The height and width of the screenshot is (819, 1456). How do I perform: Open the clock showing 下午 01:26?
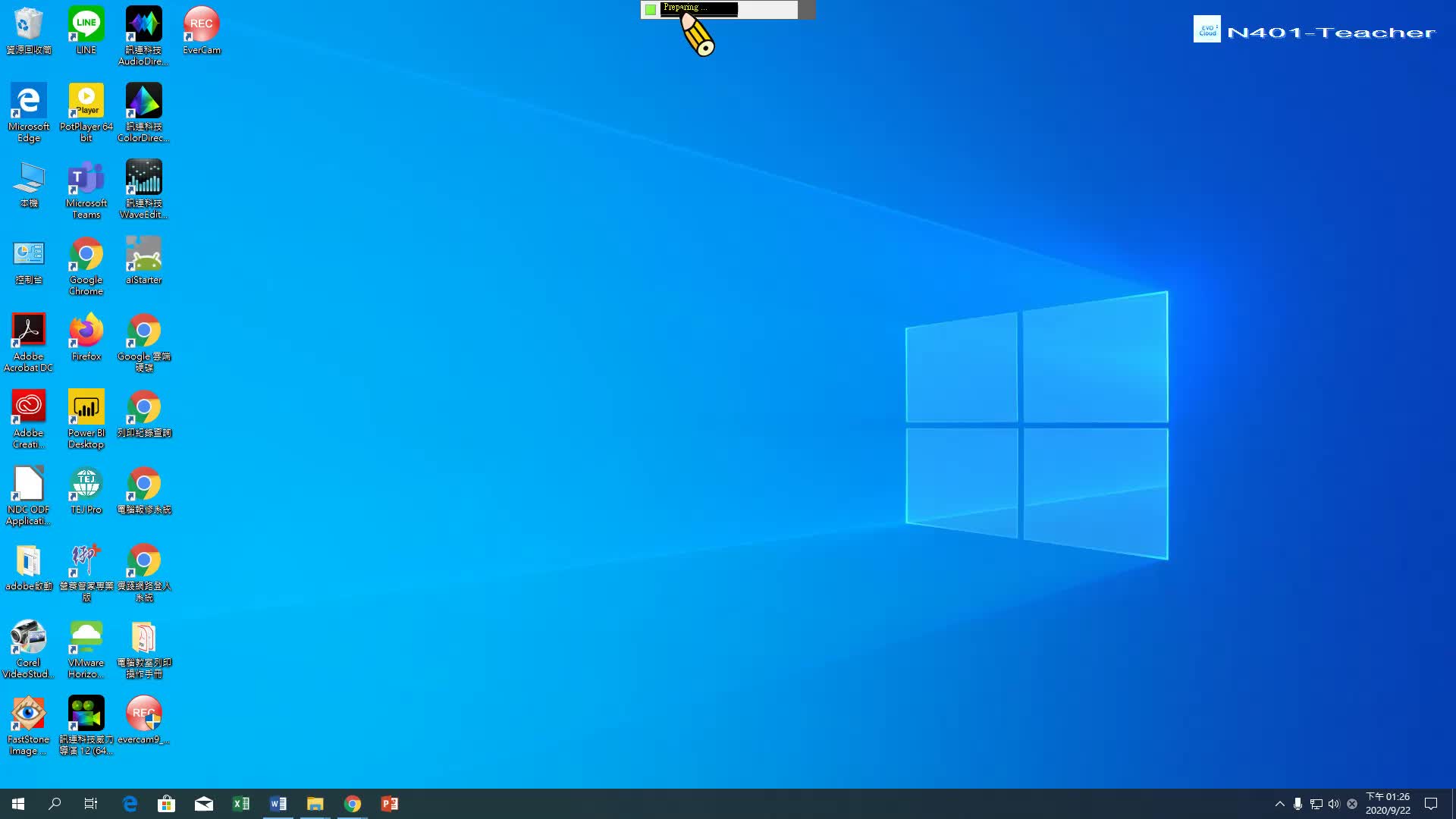point(1388,804)
